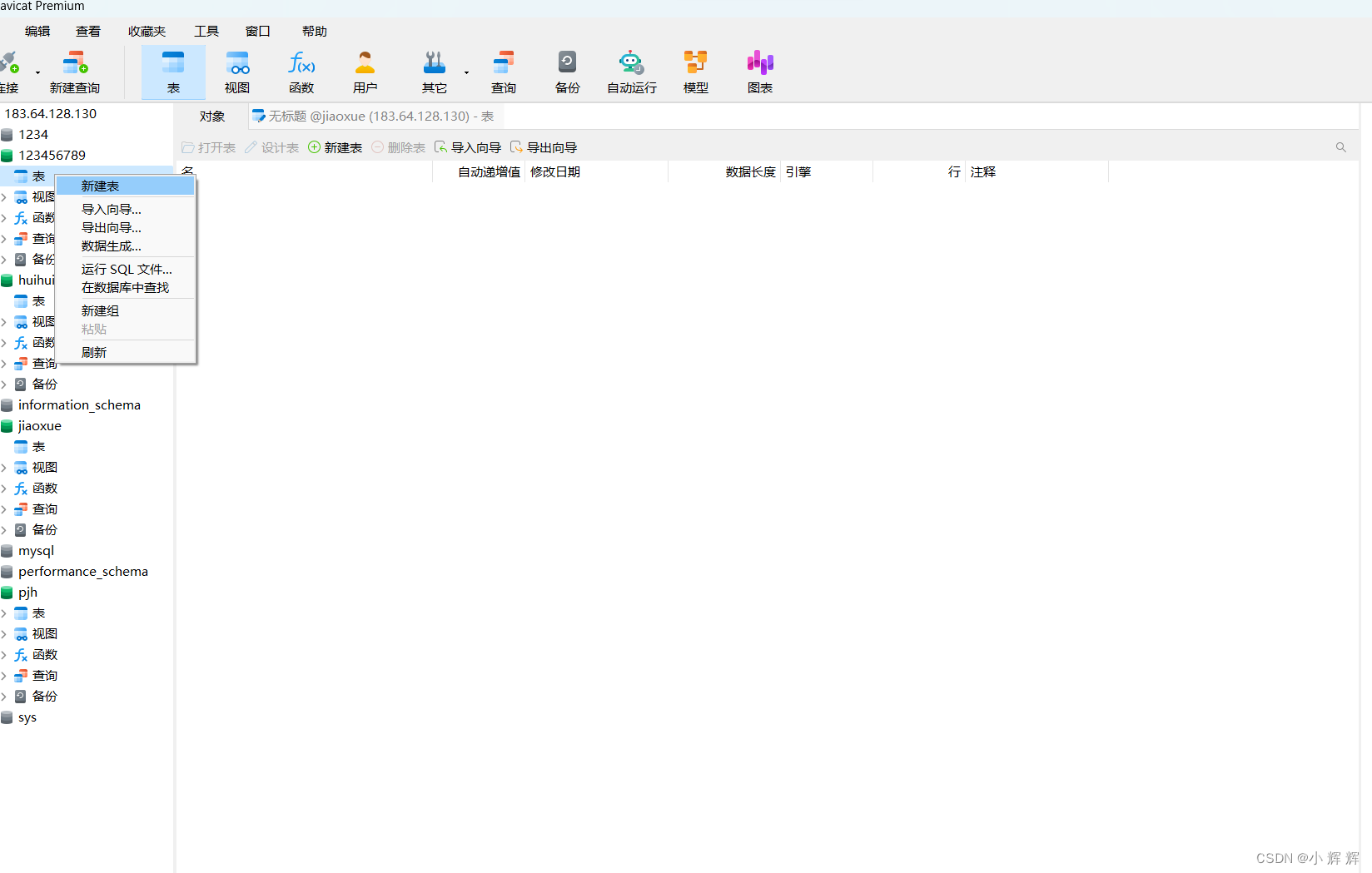The width and height of the screenshot is (1372, 873).
Task: Open the Automation (自动运行) toolbar icon
Action: coord(632,72)
